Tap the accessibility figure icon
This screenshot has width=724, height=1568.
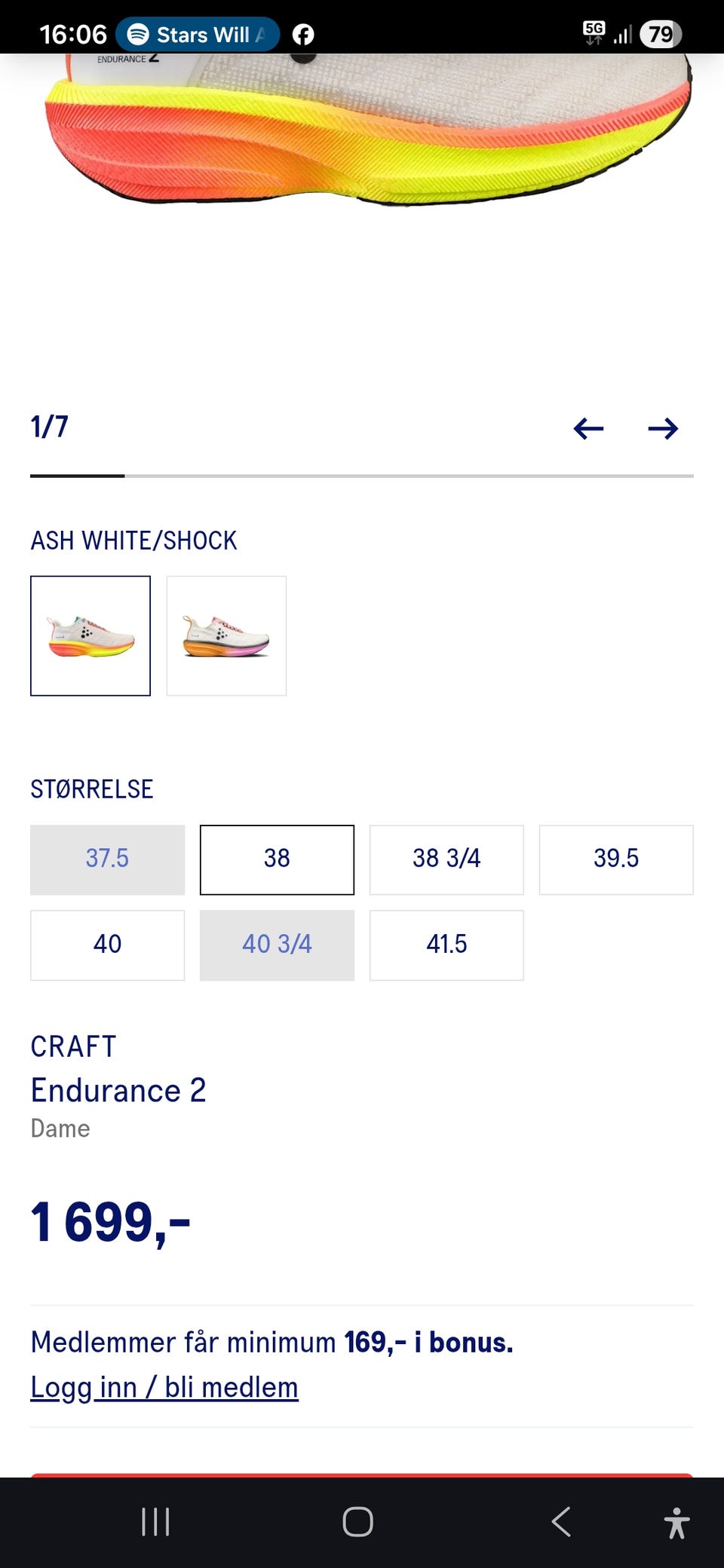[x=676, y=1522]
